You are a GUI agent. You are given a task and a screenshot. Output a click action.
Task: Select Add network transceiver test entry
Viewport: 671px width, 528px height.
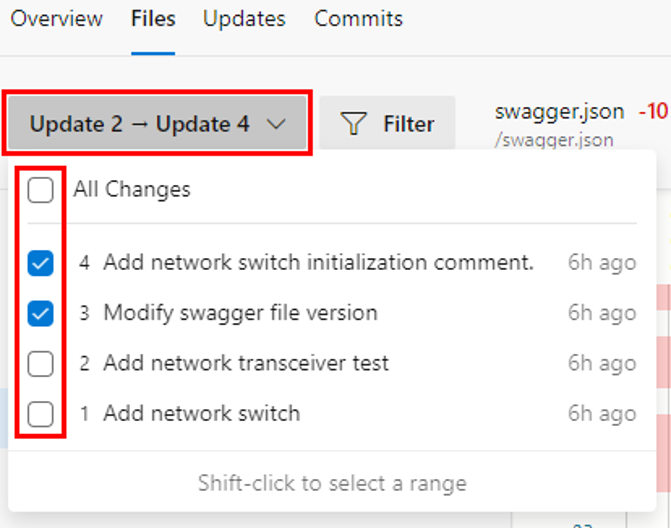pos(246,363)
